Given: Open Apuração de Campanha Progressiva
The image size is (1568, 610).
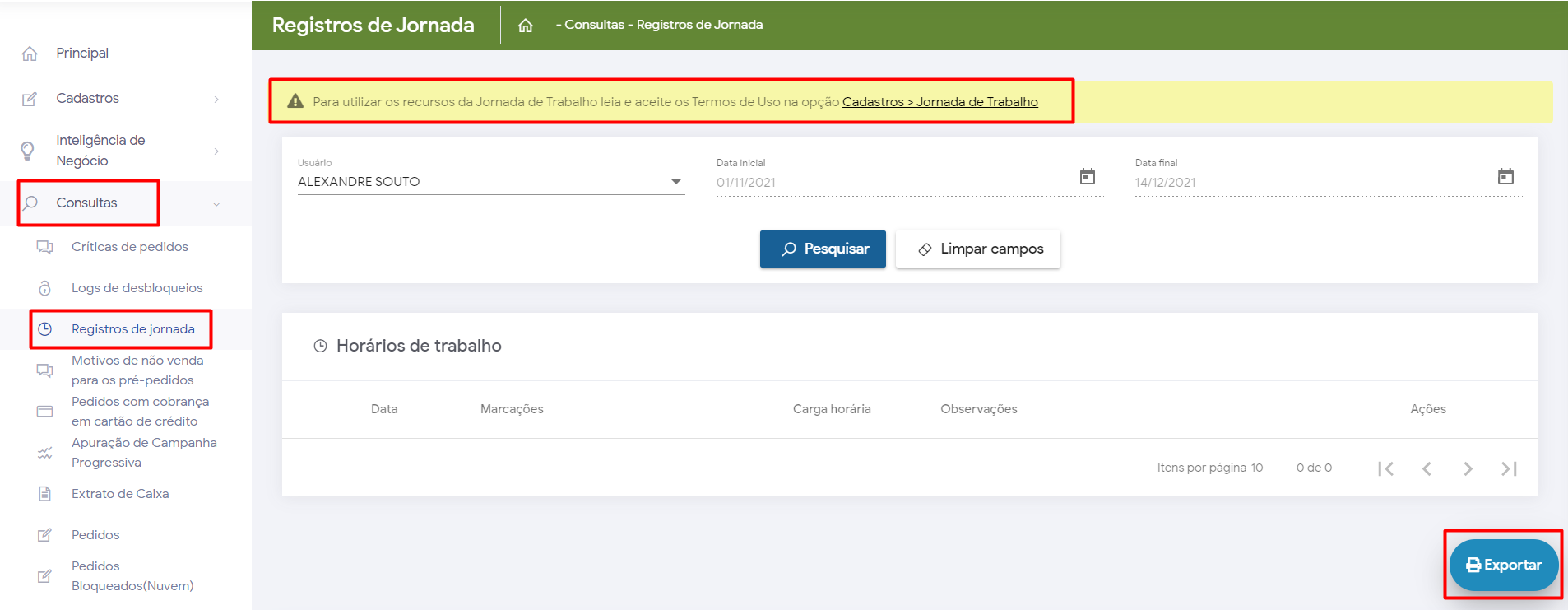Looking at the screenshot, I should (144, 453).
